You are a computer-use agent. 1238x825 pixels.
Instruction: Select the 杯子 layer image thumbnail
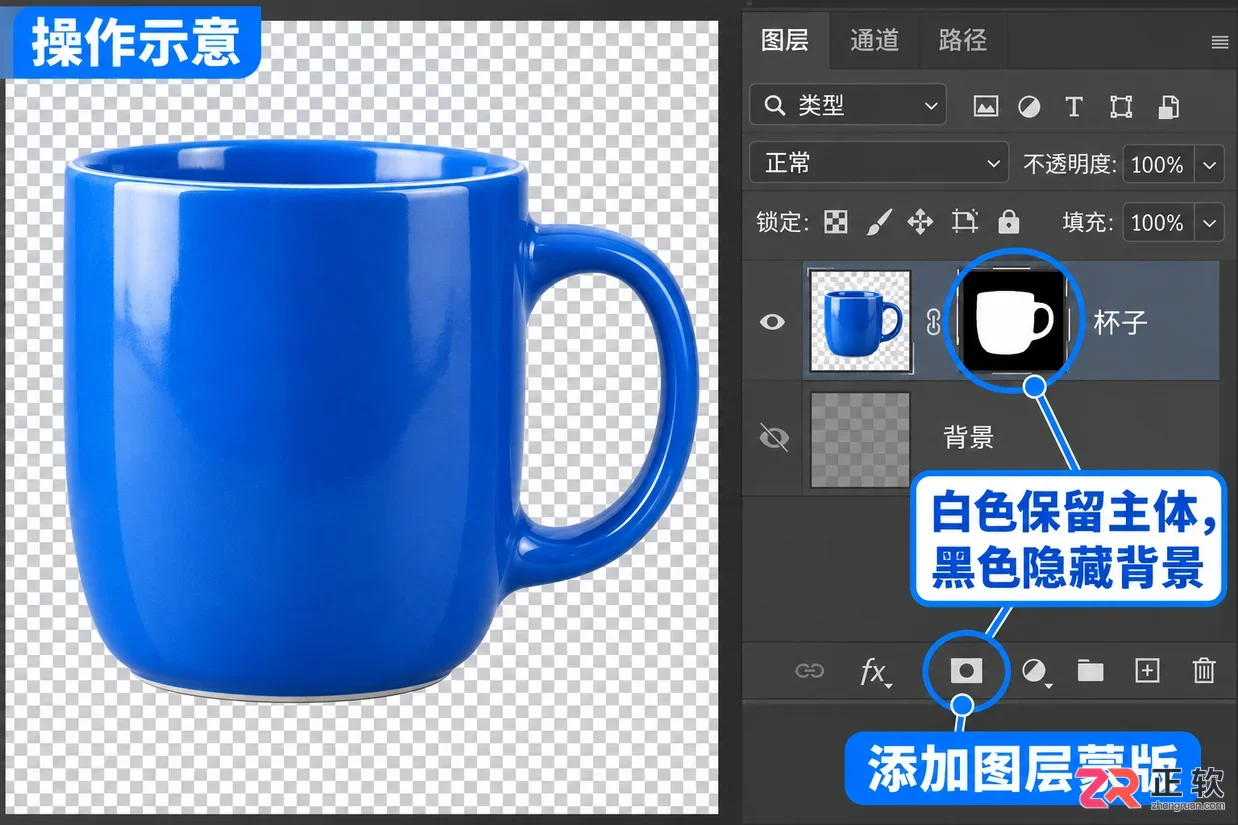tap(860, 322)
